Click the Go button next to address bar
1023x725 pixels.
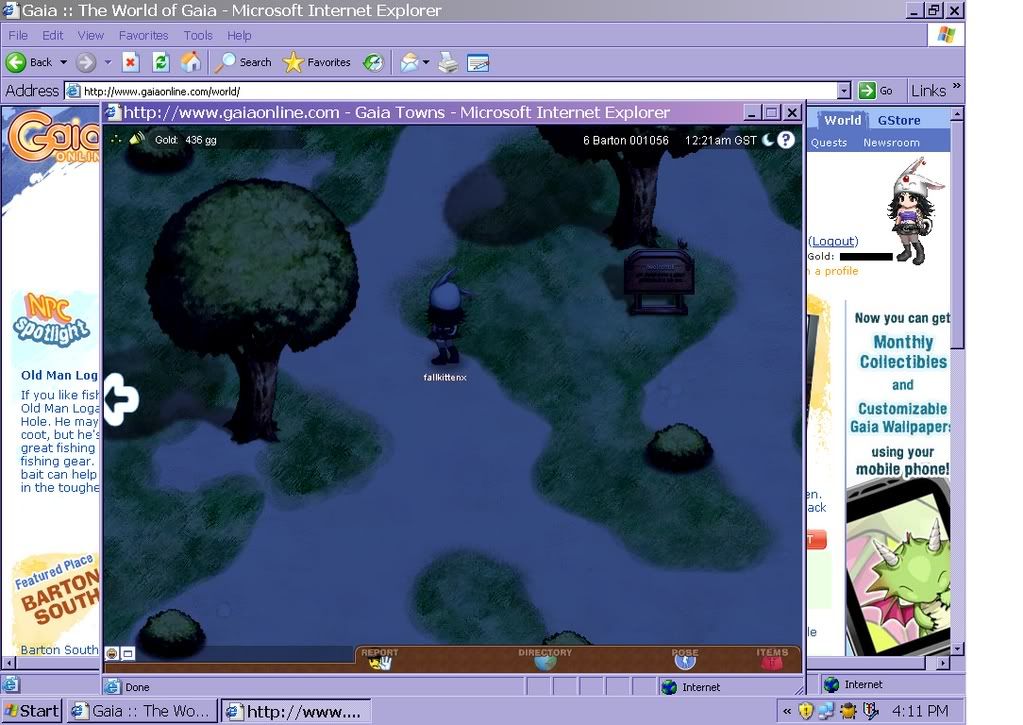(876, 91)
